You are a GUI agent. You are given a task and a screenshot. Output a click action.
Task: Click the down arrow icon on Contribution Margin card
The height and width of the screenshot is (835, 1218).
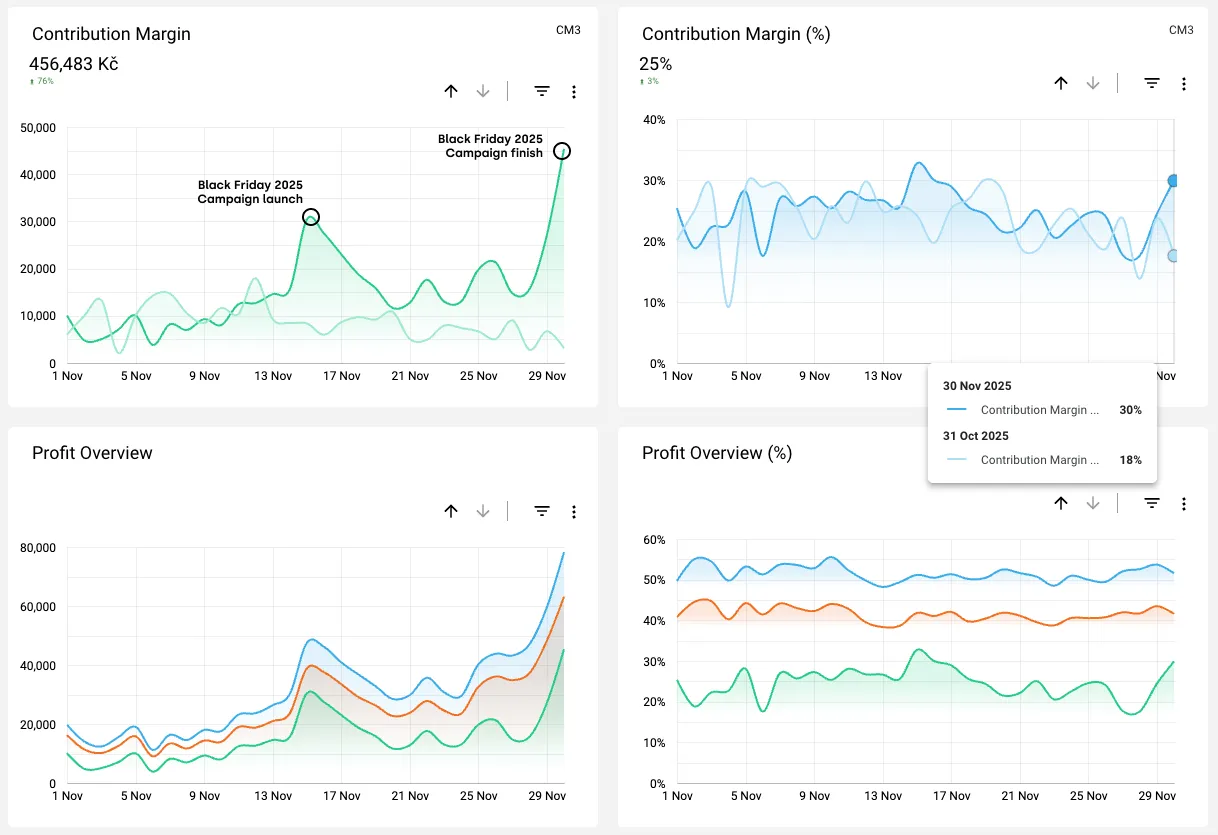pyautogui.click(x=483, y=91)
